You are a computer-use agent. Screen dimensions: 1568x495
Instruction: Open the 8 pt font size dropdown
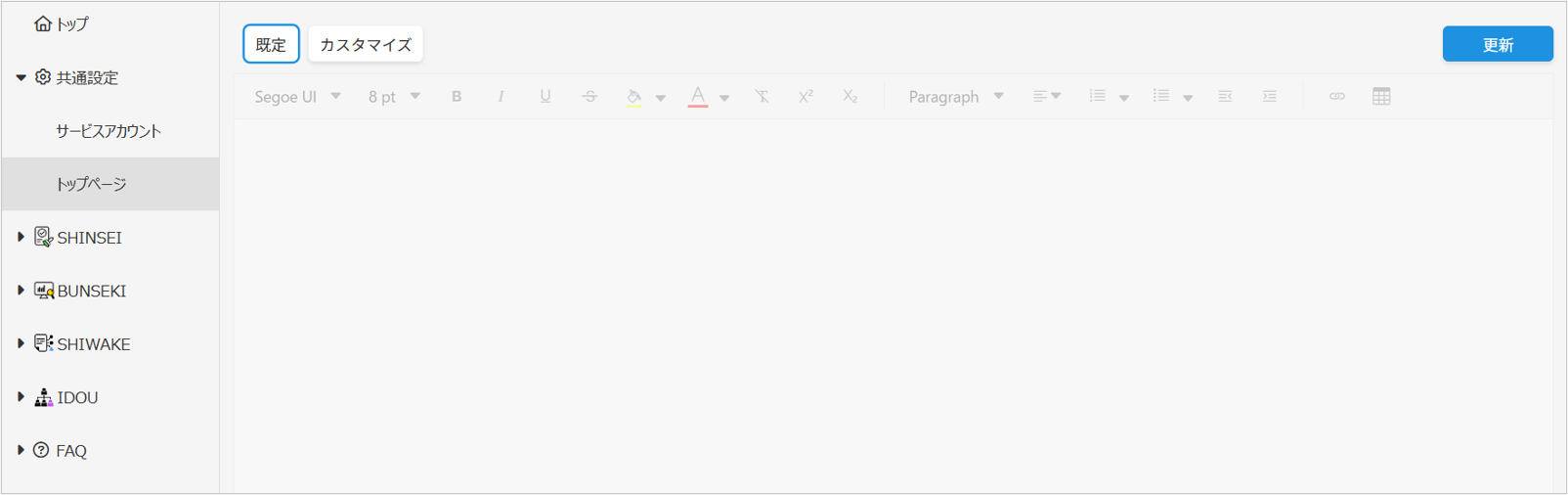pyautogui.click(x=394, y=96)
